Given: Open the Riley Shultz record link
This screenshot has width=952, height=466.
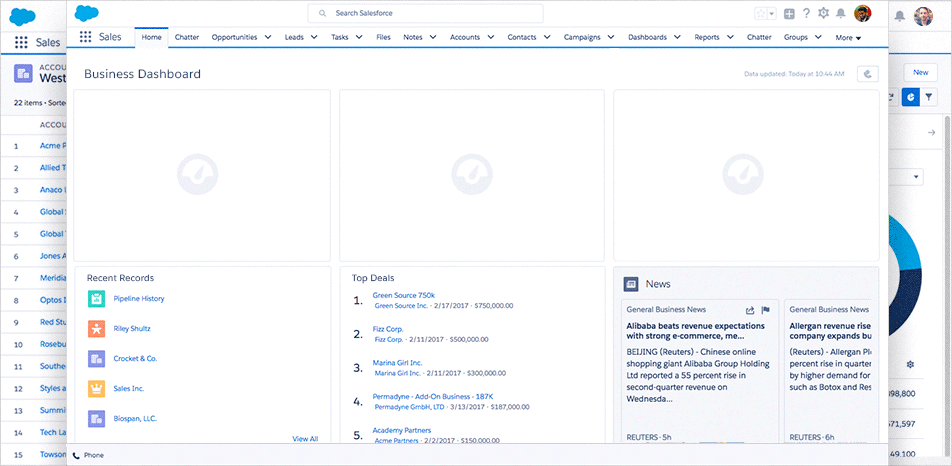Looking at the screenshot, I should click(132, 328).
